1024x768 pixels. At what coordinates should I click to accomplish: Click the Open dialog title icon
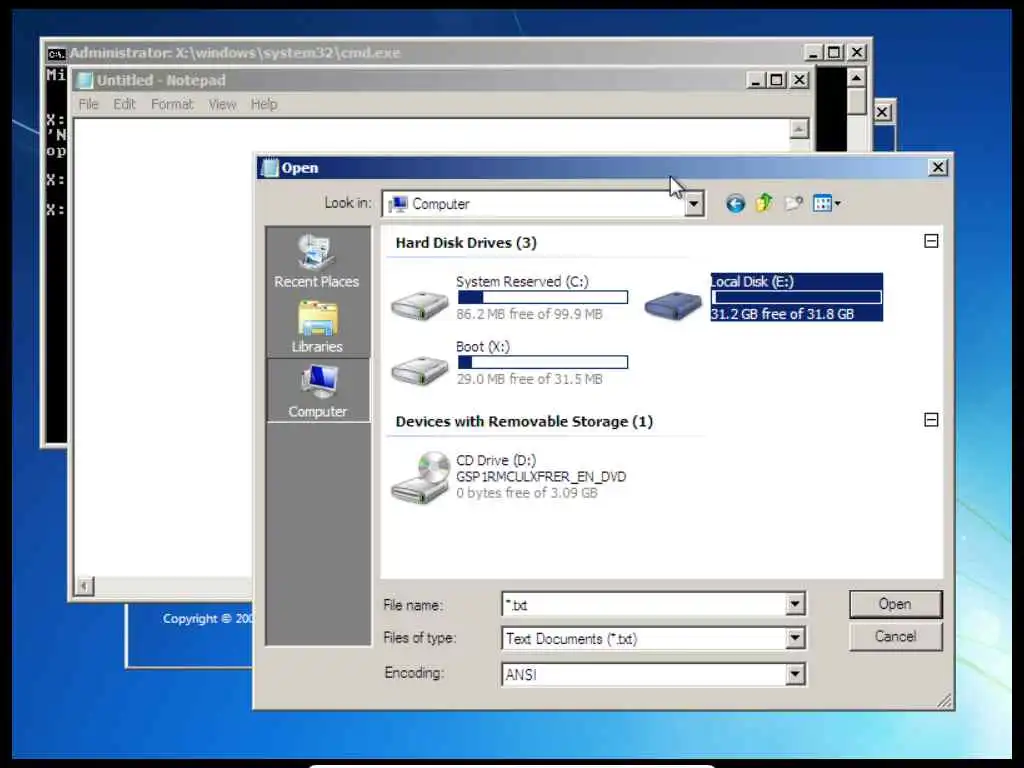pyautogui.click(x=269, y=168)
